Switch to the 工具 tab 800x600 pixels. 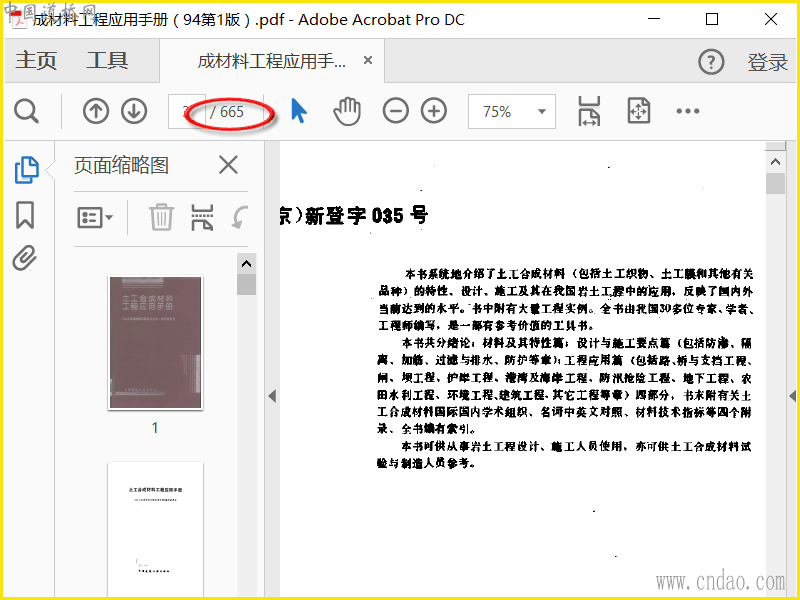coord(107,60)
